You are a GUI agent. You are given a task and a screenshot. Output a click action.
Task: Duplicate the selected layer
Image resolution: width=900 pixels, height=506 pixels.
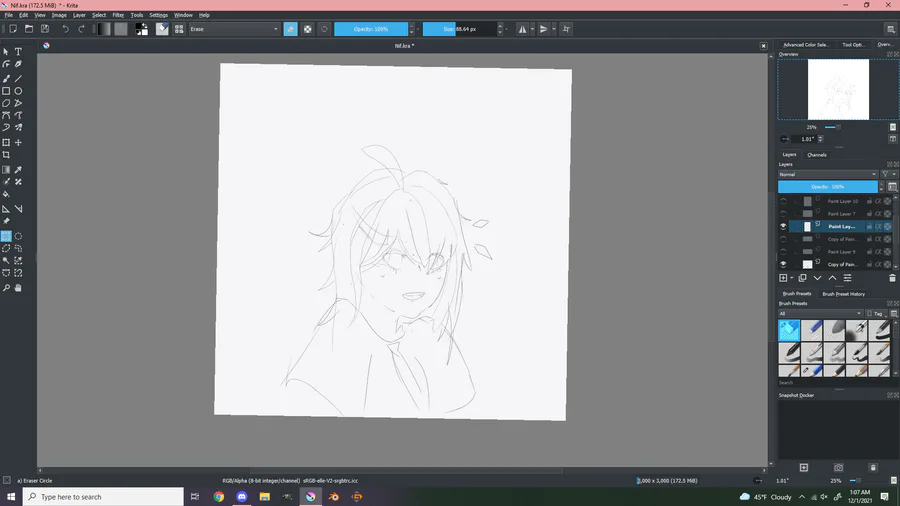pos(802,278)
